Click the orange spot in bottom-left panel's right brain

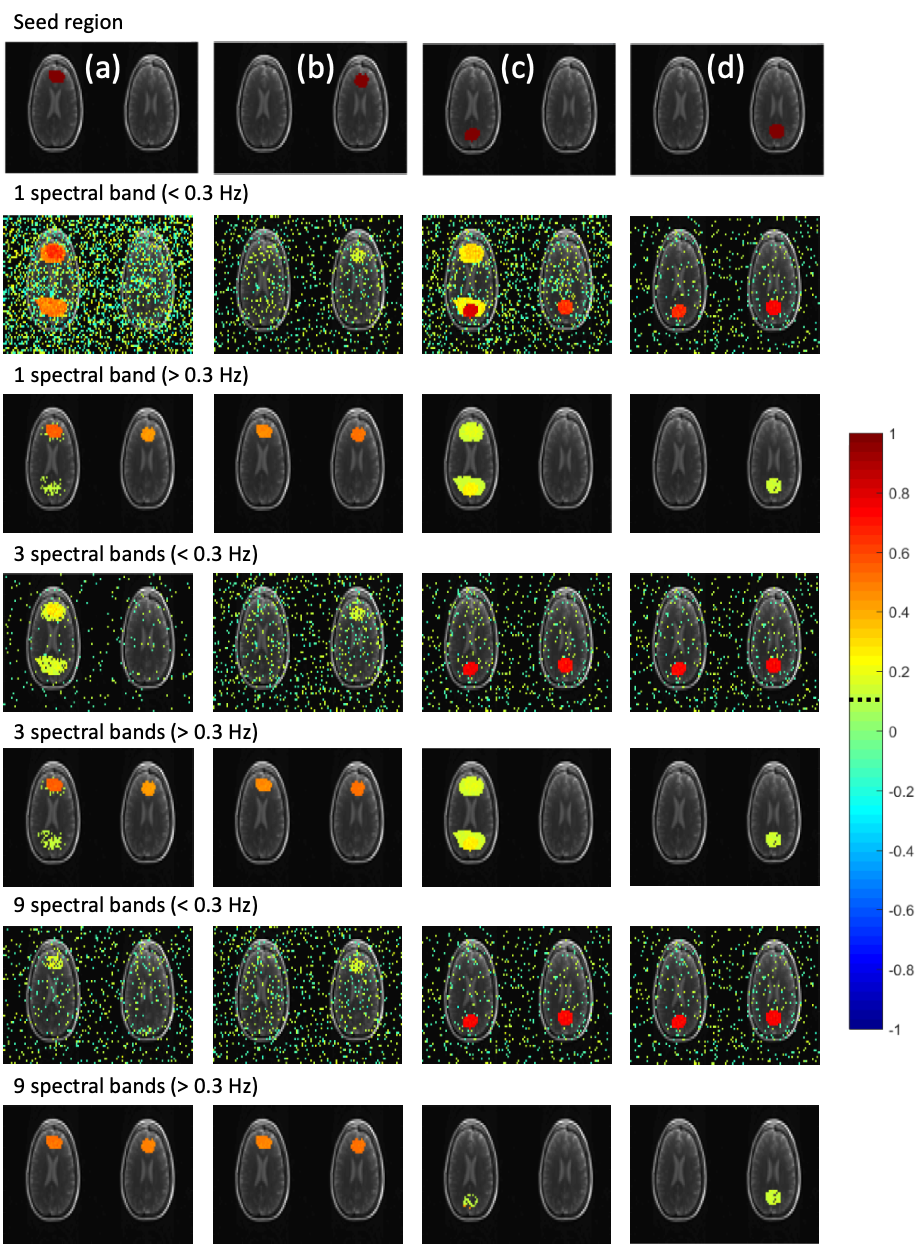point(148,1144)
